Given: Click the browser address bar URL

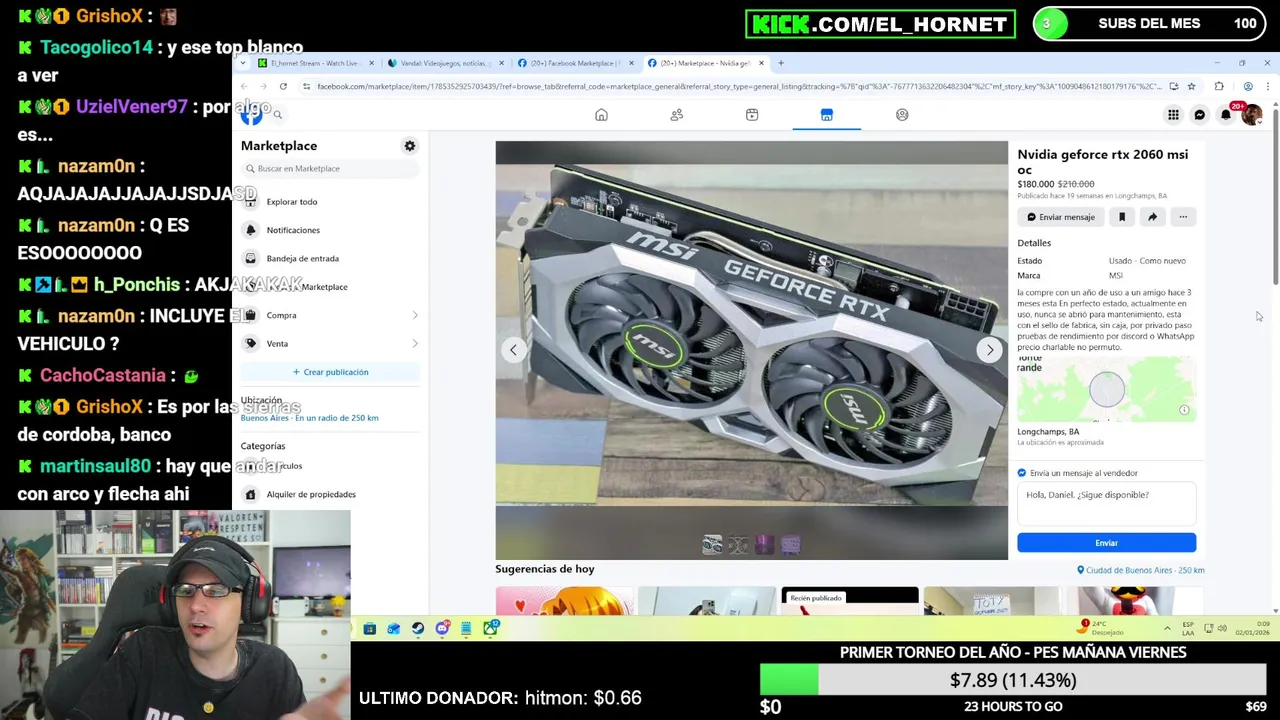Looking at the screenshot, I should pyautogui.click(x=738, y=87).
